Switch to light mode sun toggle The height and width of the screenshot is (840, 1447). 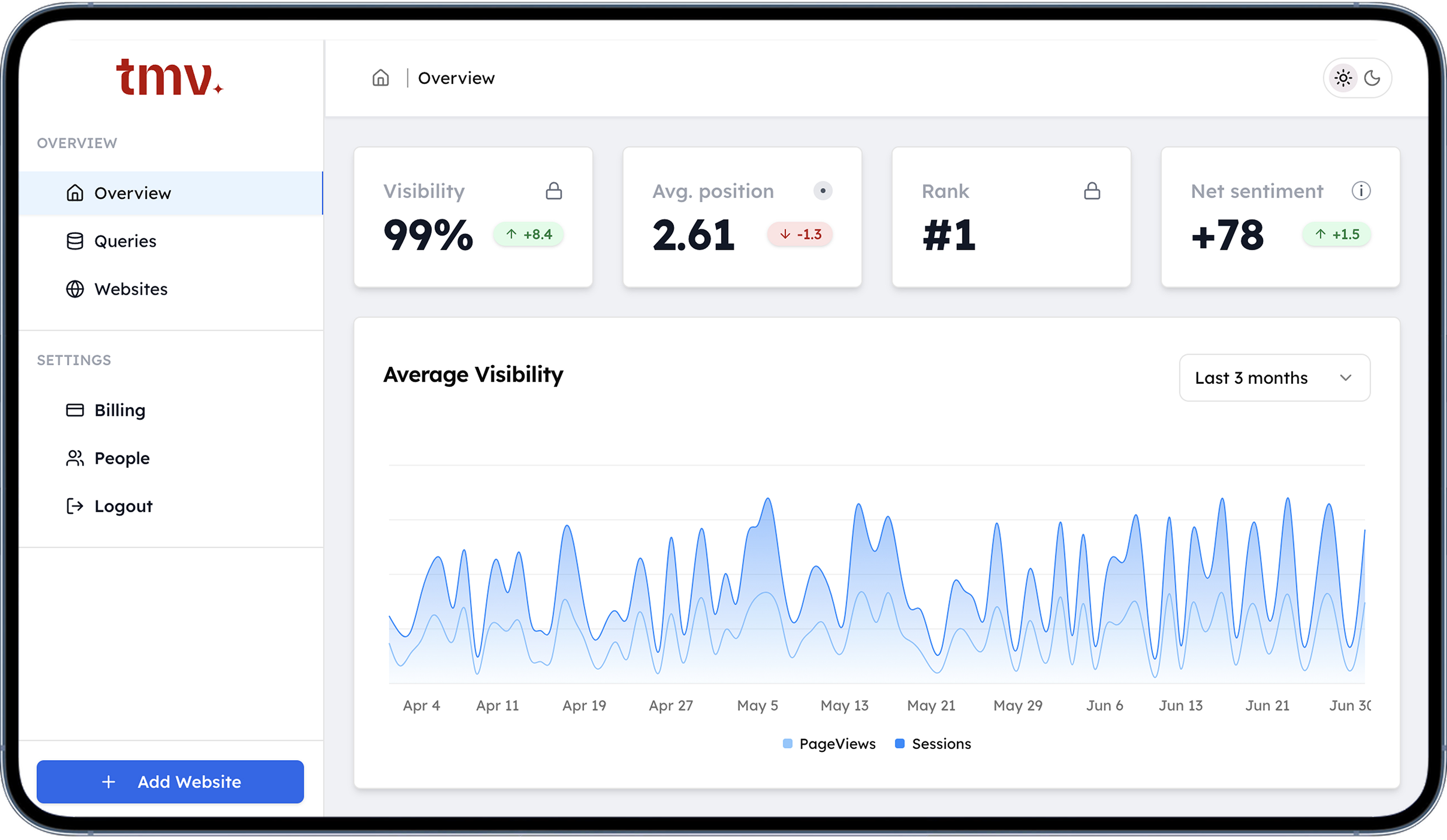tap(1343, 78)
